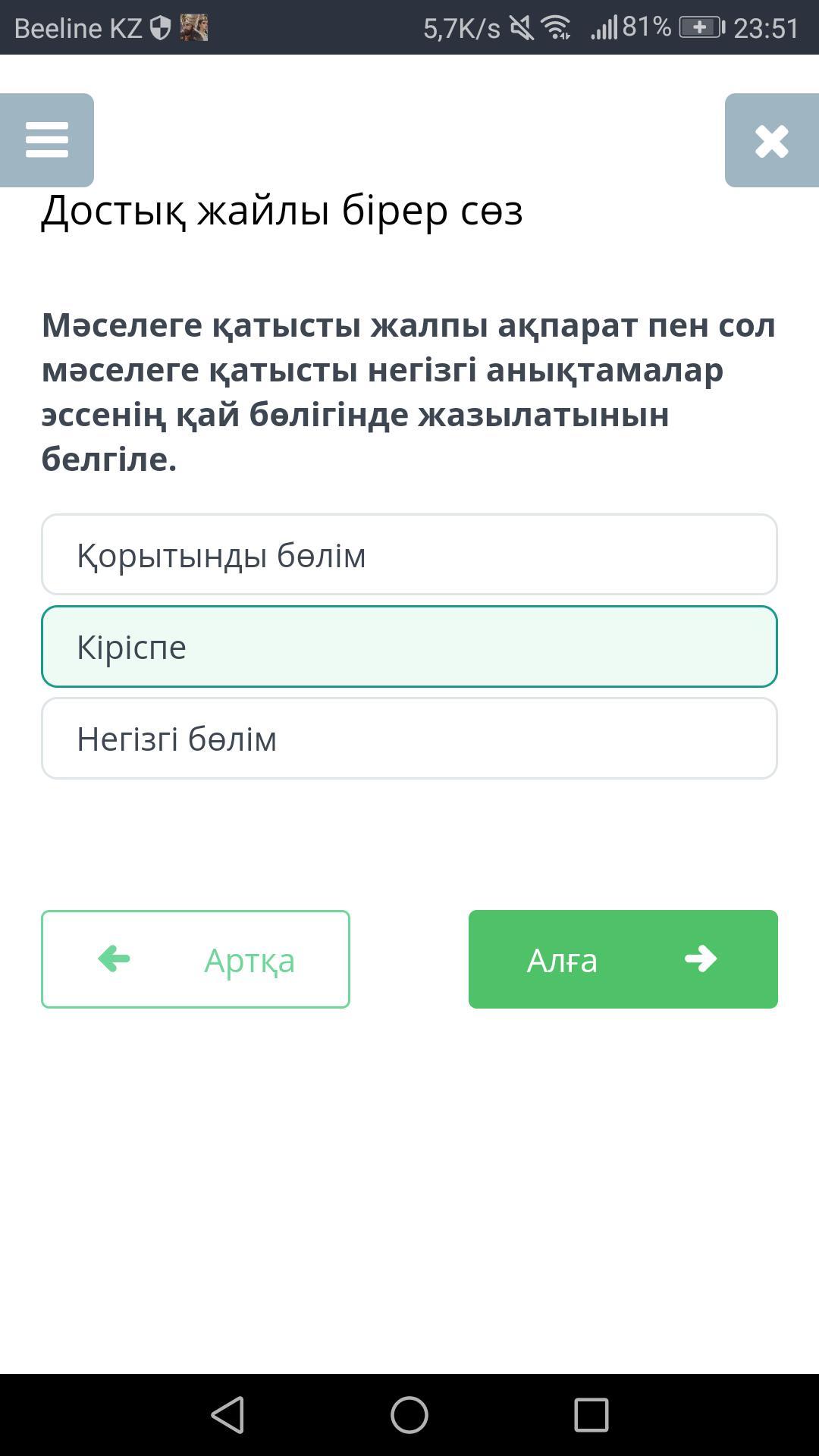819x1456 pixels.
Task: Tap Android recent apps square
Action: (591, 1415)
